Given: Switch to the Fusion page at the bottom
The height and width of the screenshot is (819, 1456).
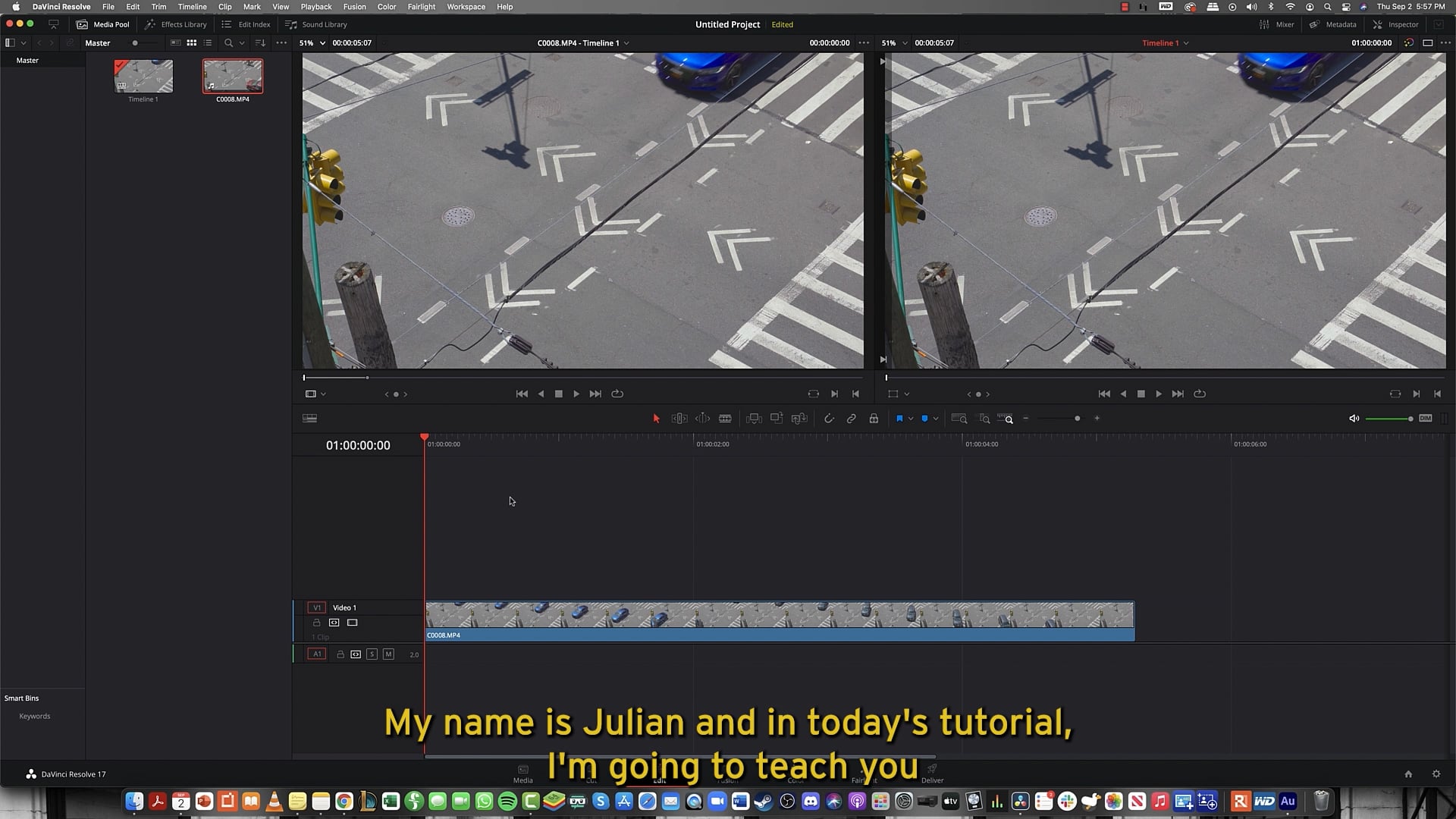Looking at the screenshot, I should coord(726,774).
